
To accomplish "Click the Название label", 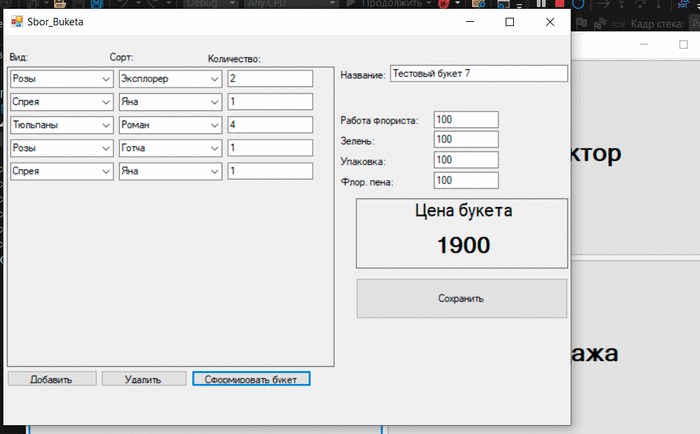I will click(362, 75).
